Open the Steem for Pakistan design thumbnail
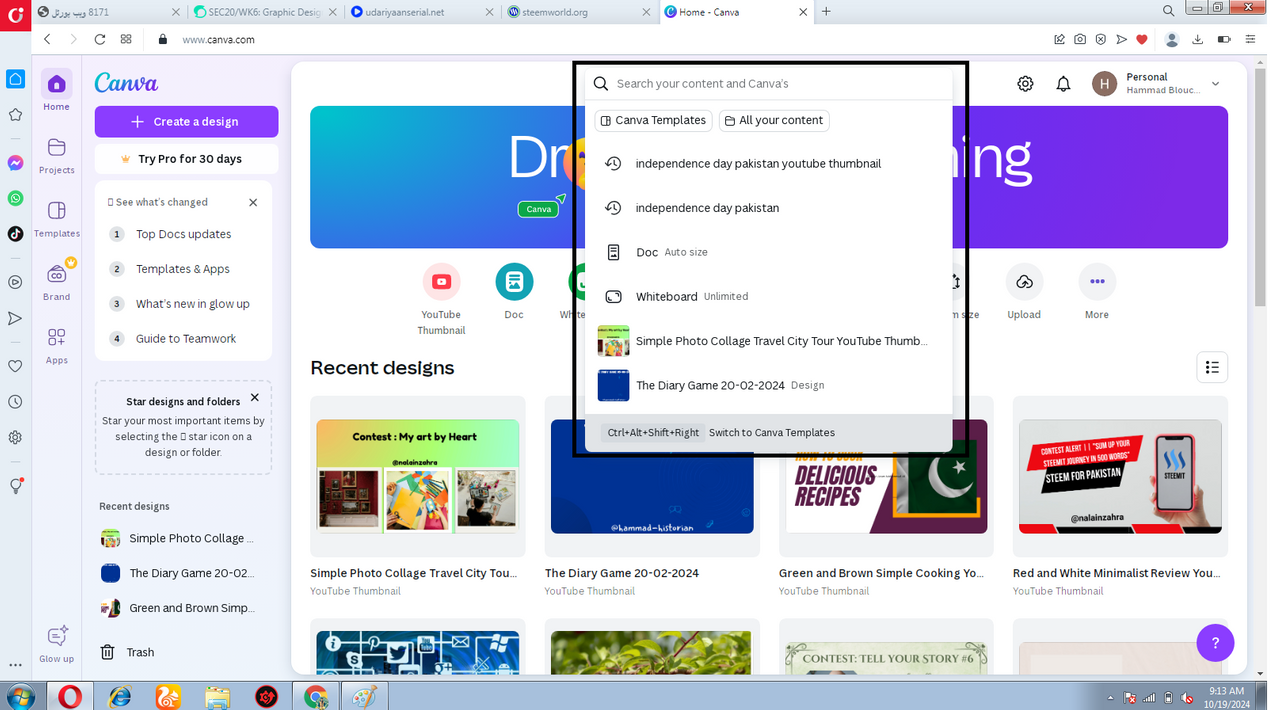 pos(1120,476)
